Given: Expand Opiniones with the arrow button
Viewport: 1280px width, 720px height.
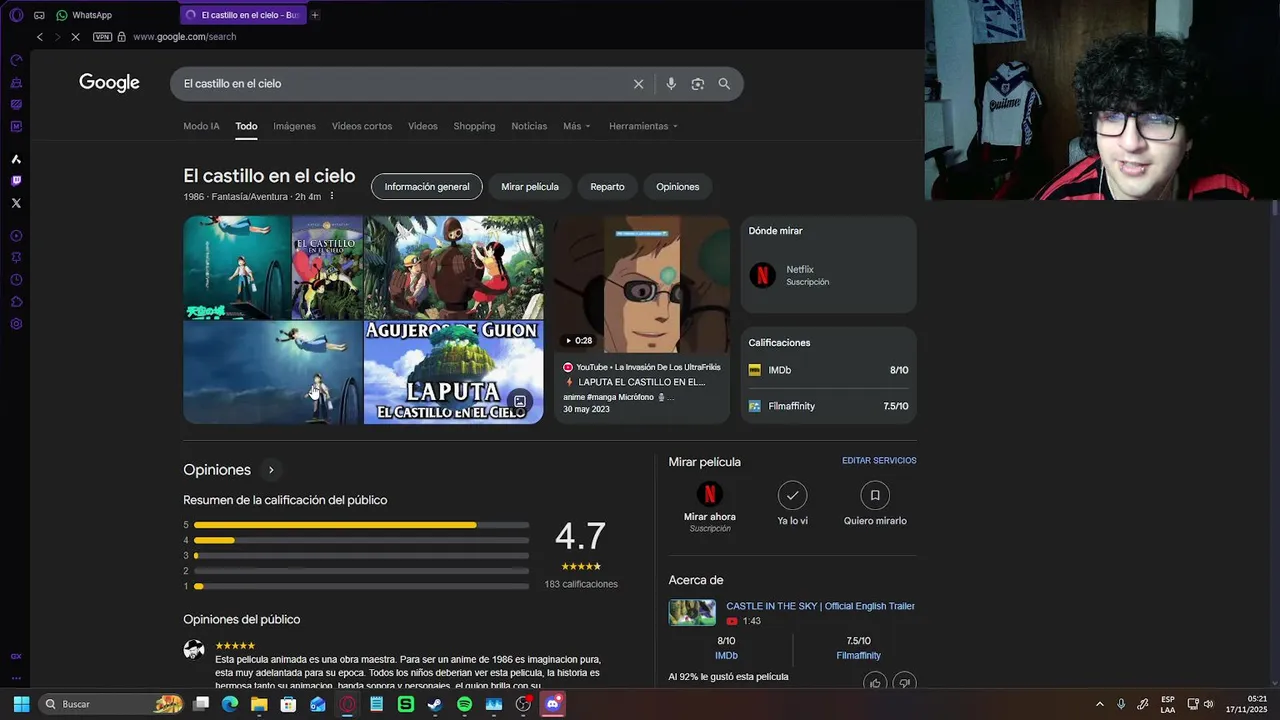Looking at the screenshot, I should (x=270, y=470).
